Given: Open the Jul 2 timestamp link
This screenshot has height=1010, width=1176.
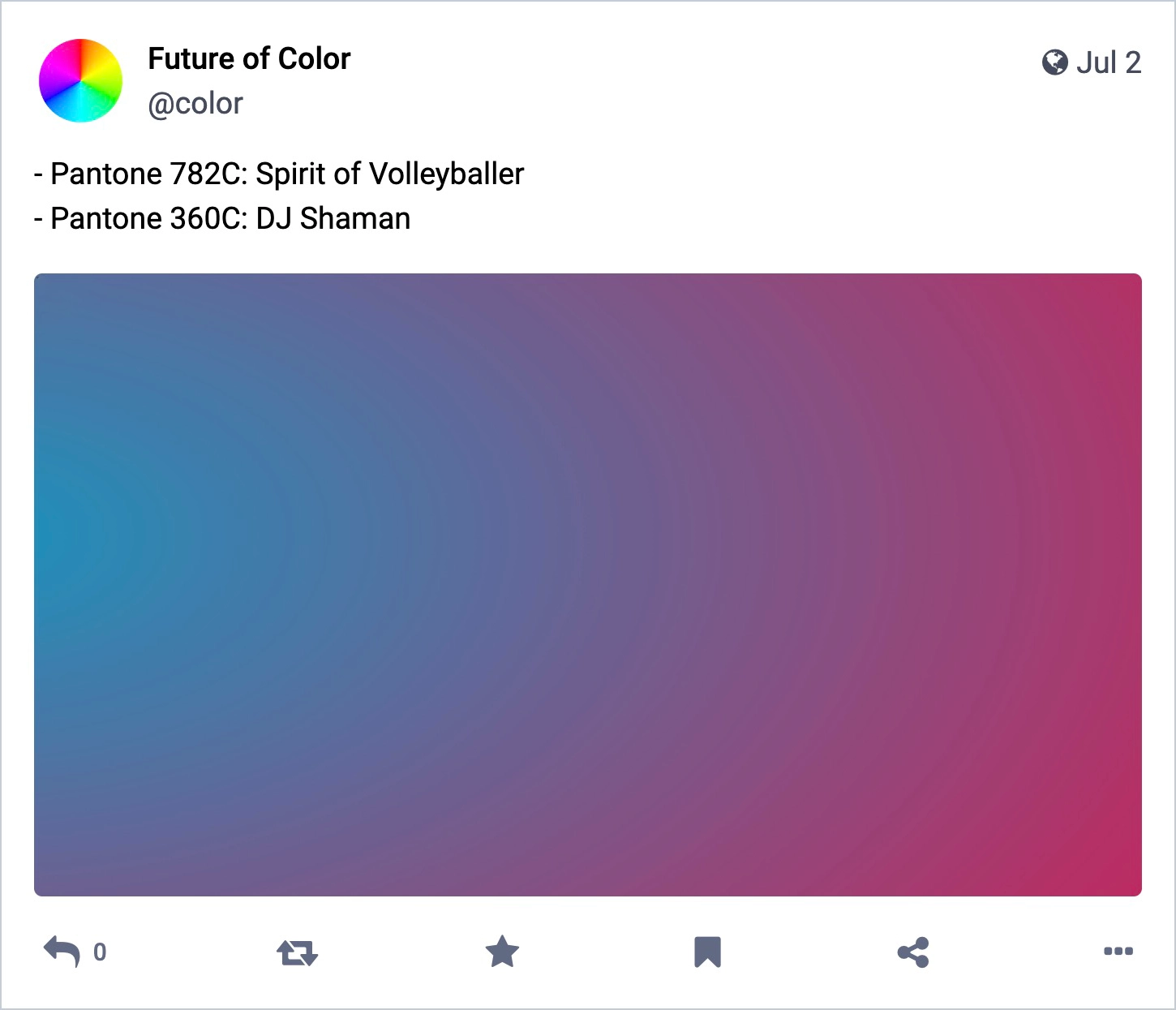Looking at the screenshot, I should point(1108,62).
